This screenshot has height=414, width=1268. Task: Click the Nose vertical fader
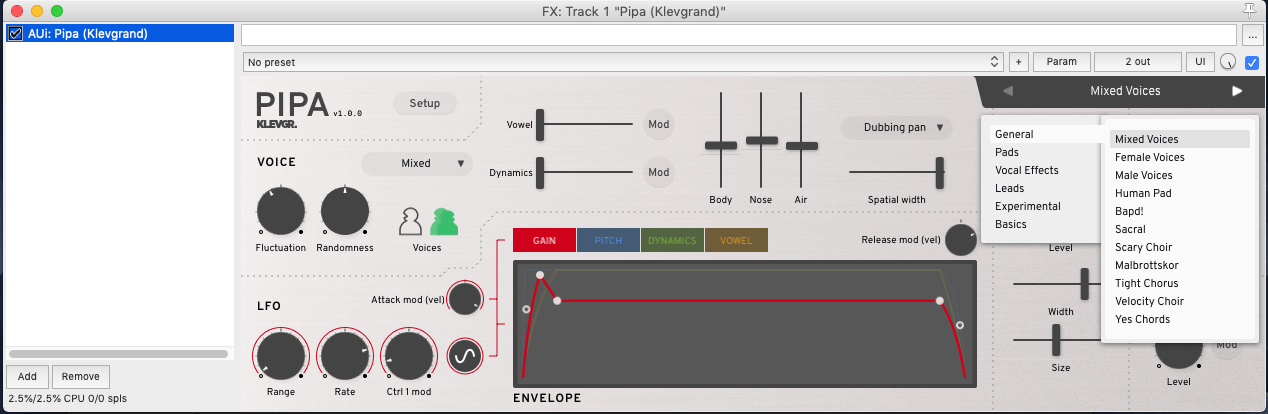coord(762,140)
